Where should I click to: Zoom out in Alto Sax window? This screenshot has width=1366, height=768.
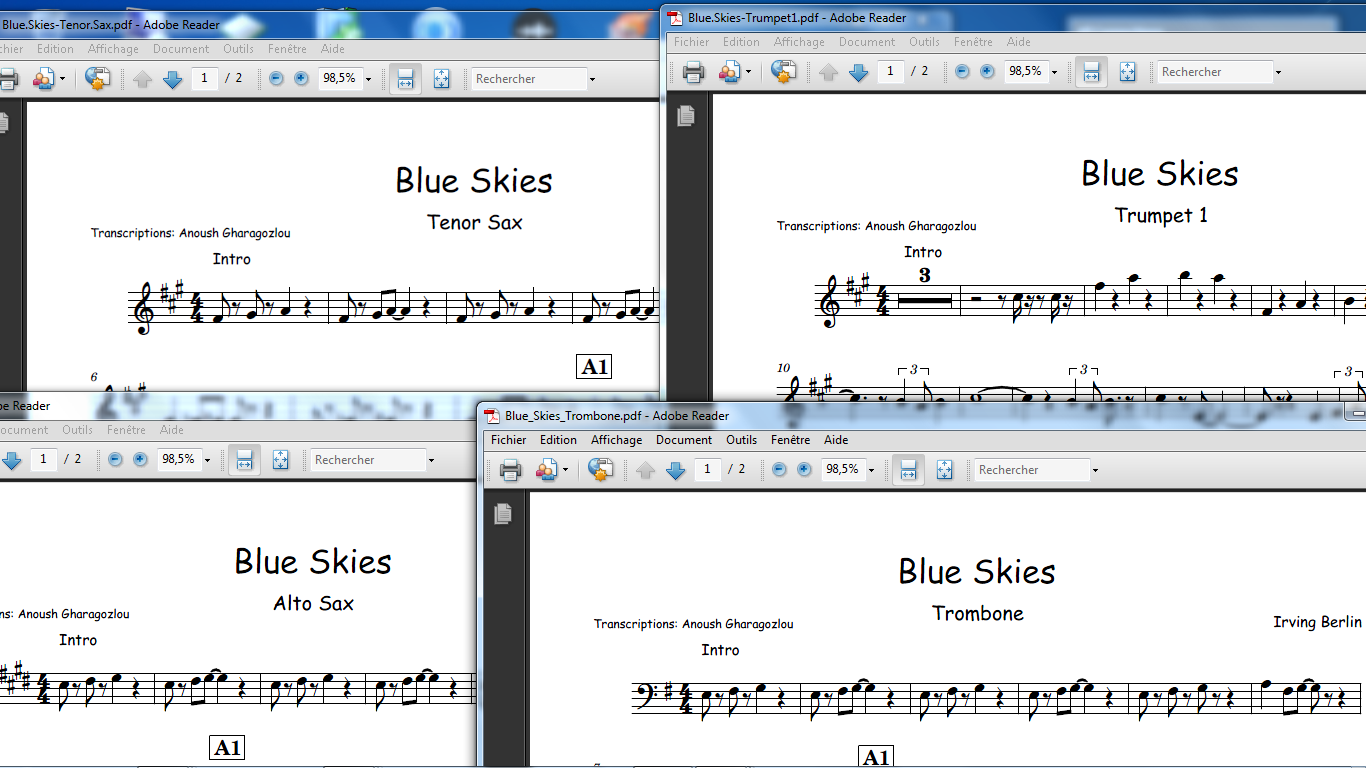tap(115, 459)
